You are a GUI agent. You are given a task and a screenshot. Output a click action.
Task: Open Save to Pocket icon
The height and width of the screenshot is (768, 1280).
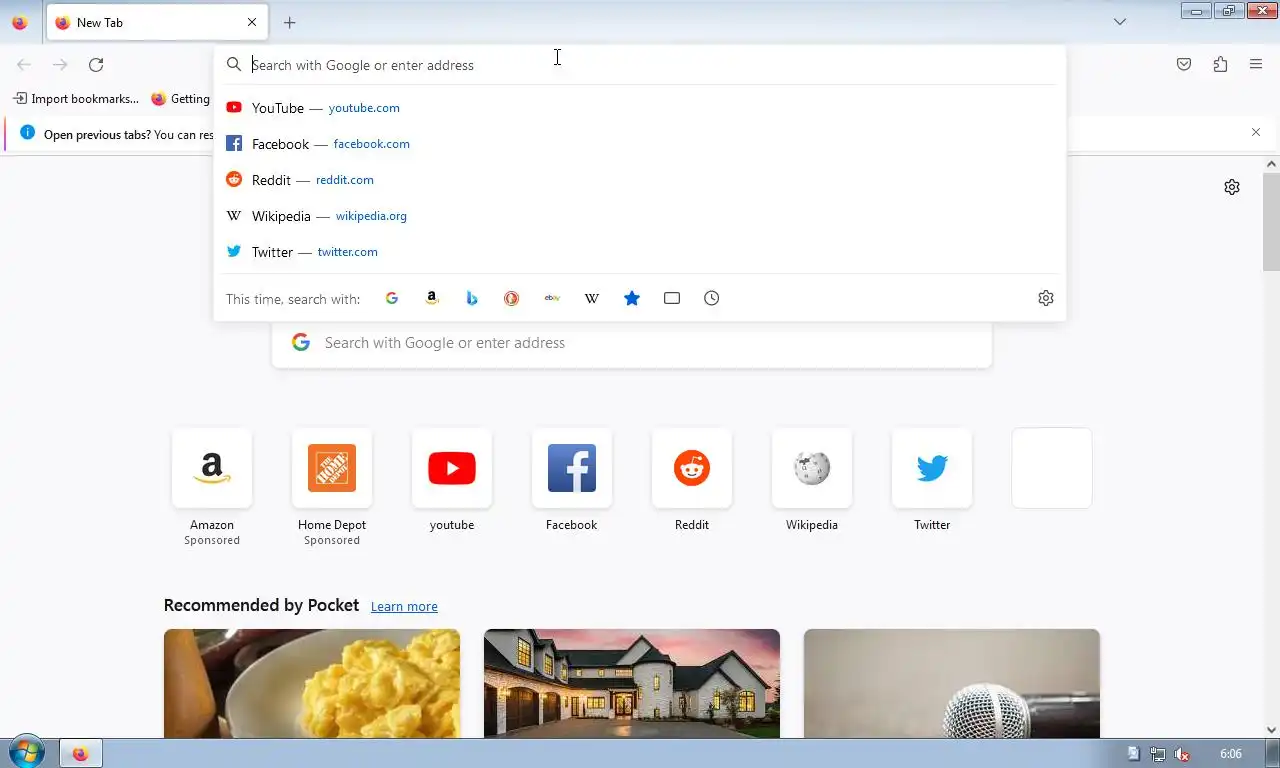click(1184, 65)
